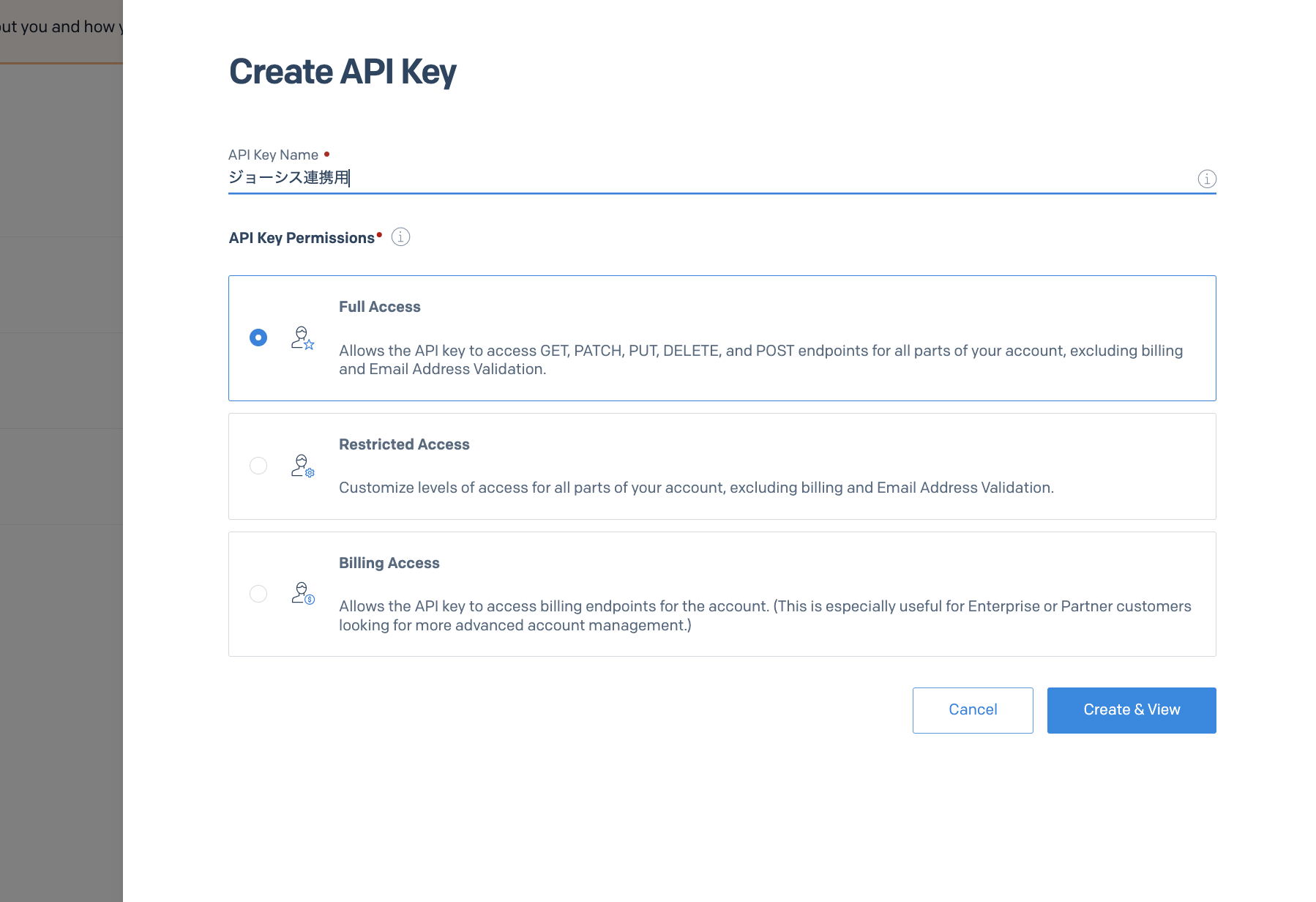Select the Full Access radio button

(258, 338)
